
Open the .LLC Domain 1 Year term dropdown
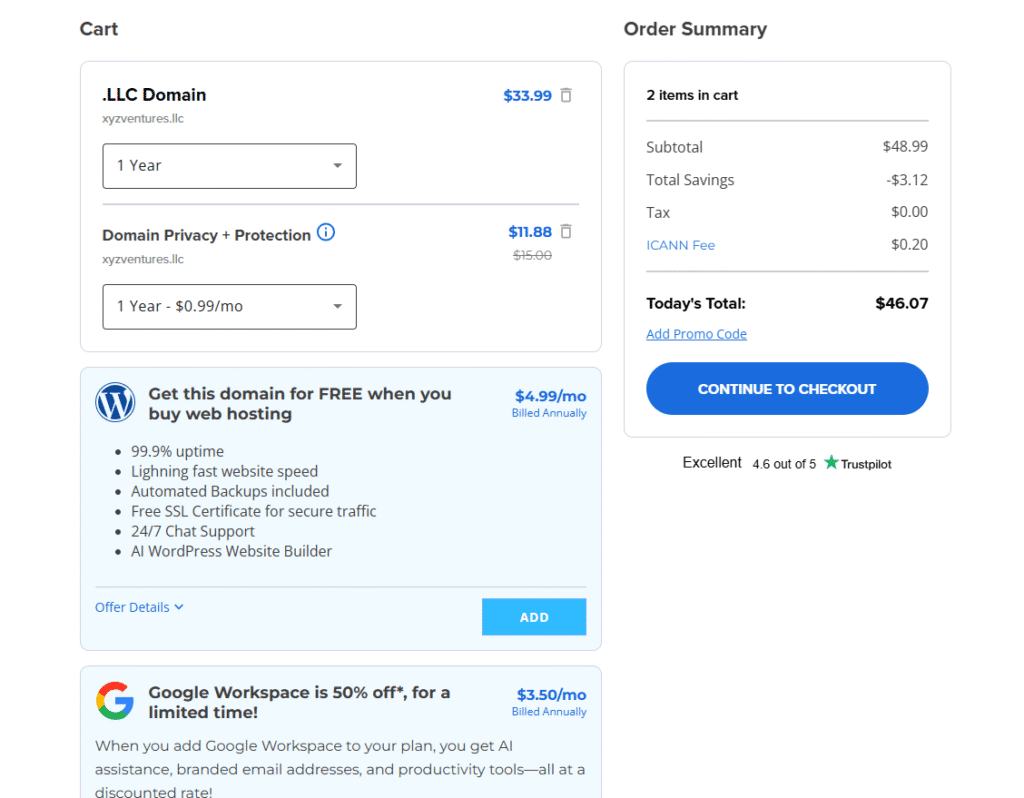[229, 166]
